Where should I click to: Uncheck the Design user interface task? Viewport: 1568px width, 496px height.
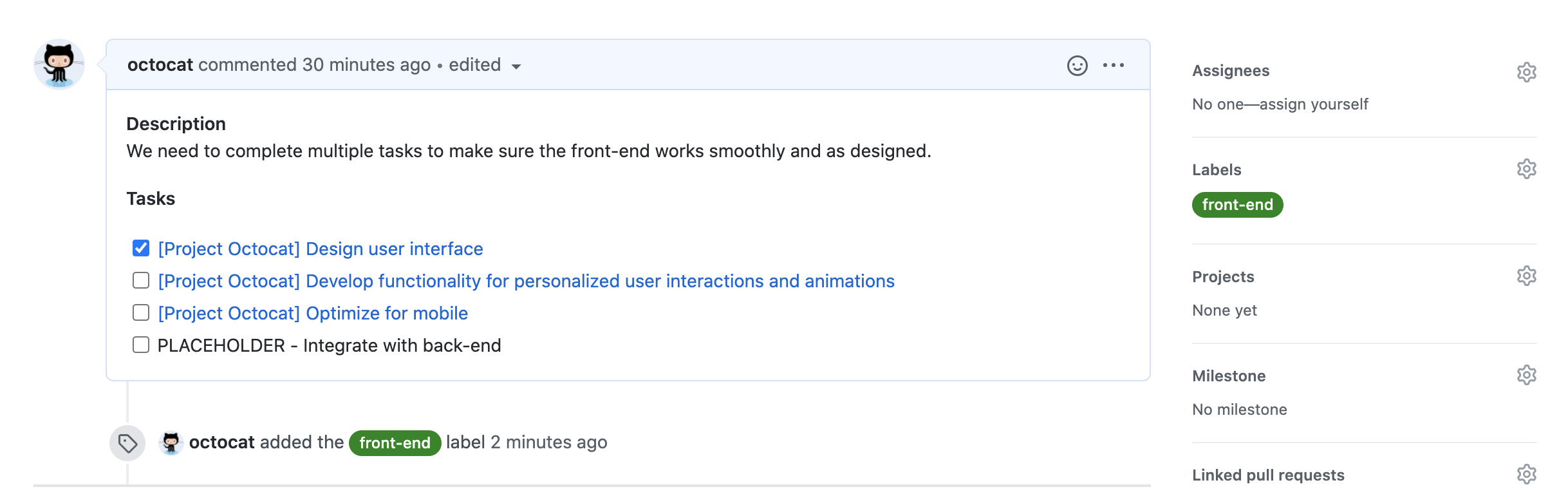(141, 249)
